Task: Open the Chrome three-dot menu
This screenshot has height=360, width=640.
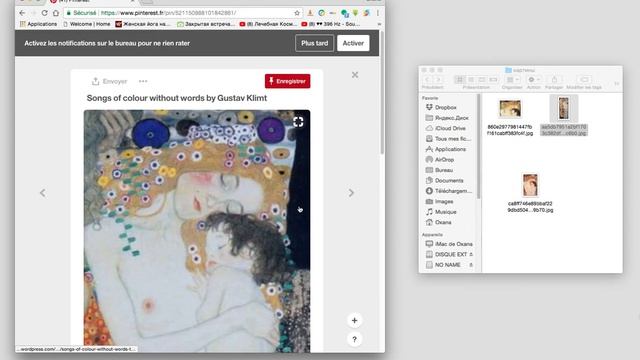Action: [x=378, y=13]
